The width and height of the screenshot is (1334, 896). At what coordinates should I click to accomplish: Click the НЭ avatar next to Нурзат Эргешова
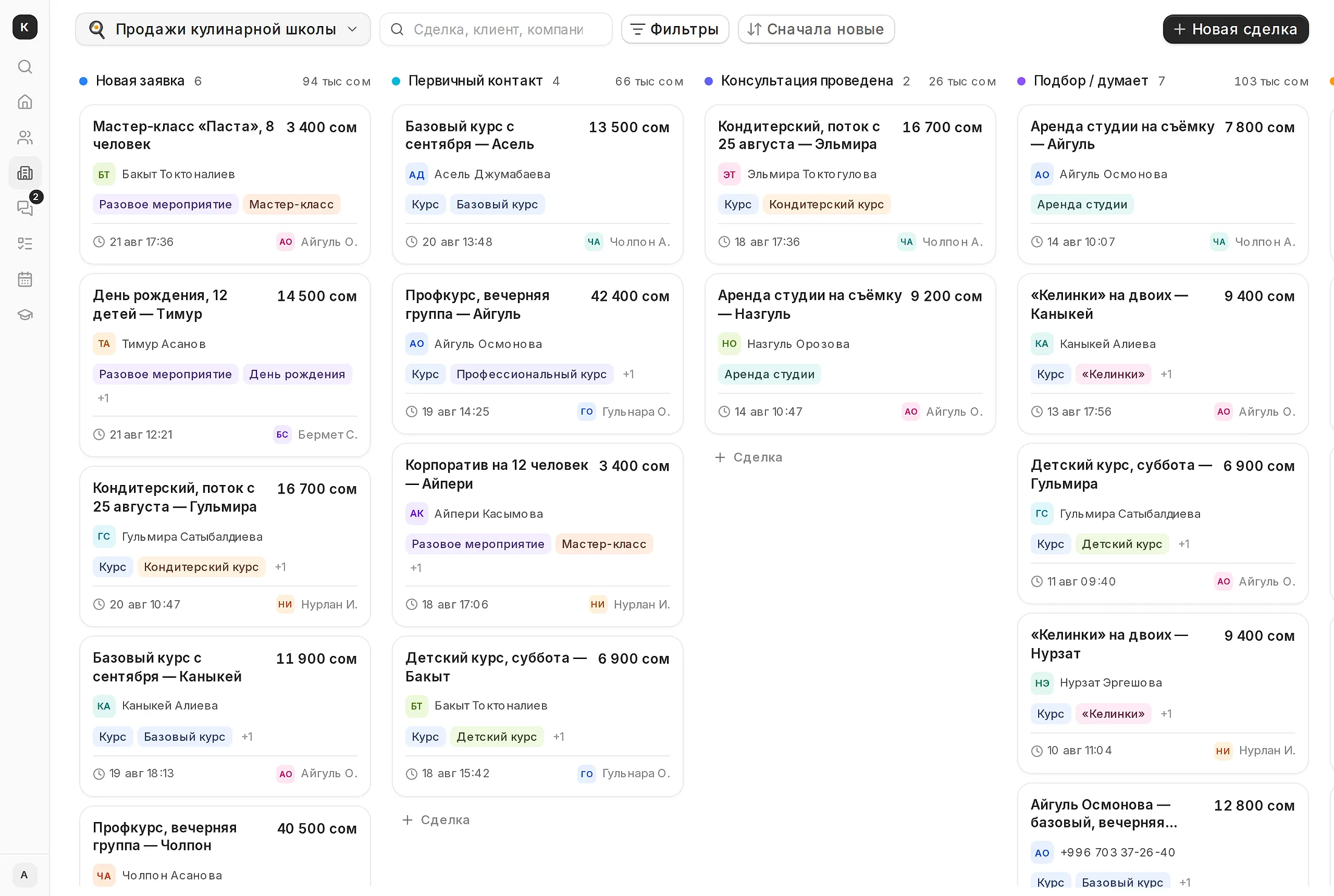coord(1042,683)
